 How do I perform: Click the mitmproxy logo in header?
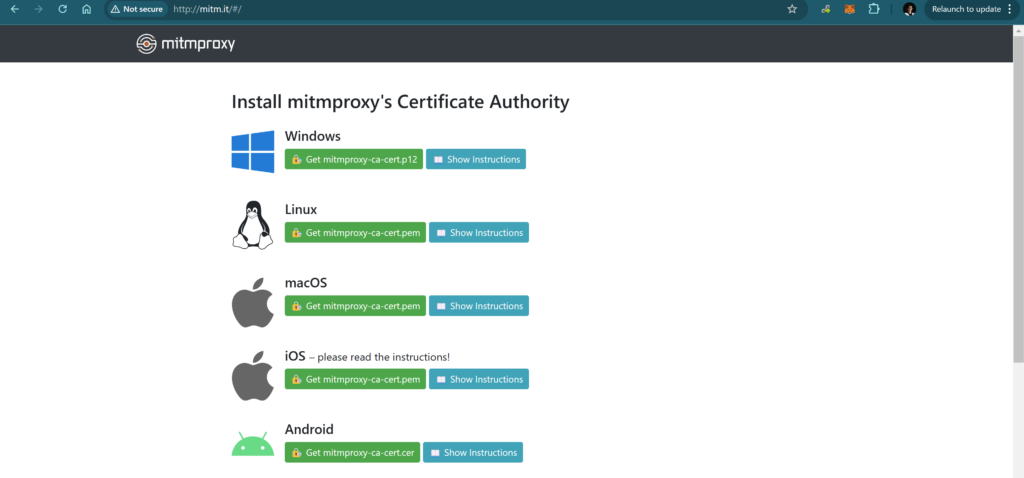click(185, 44)
